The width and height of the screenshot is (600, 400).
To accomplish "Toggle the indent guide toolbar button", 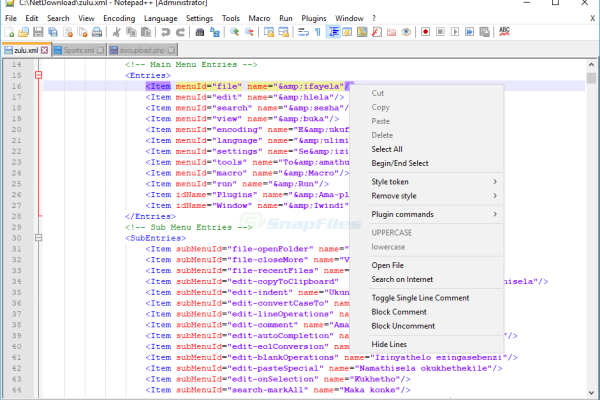I will point(333,32).
